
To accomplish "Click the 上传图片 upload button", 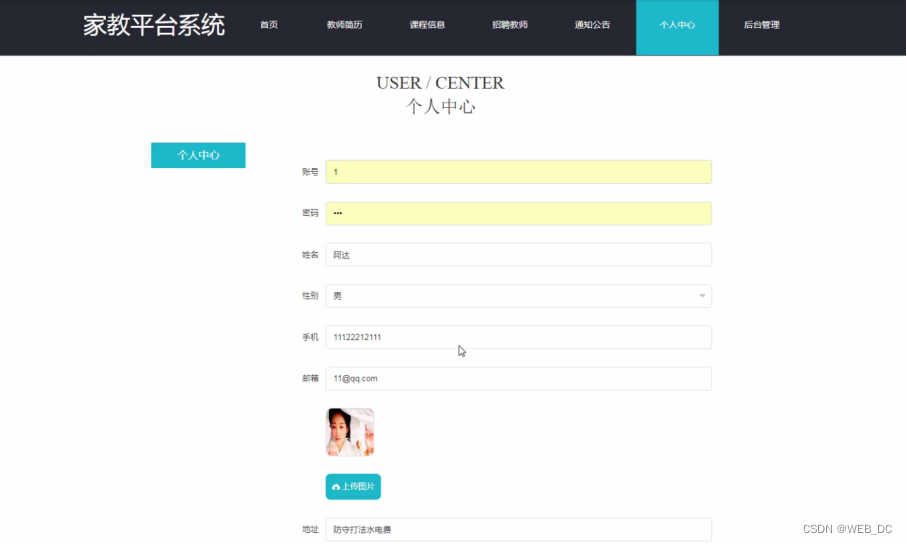I will [x=353, y=487].
